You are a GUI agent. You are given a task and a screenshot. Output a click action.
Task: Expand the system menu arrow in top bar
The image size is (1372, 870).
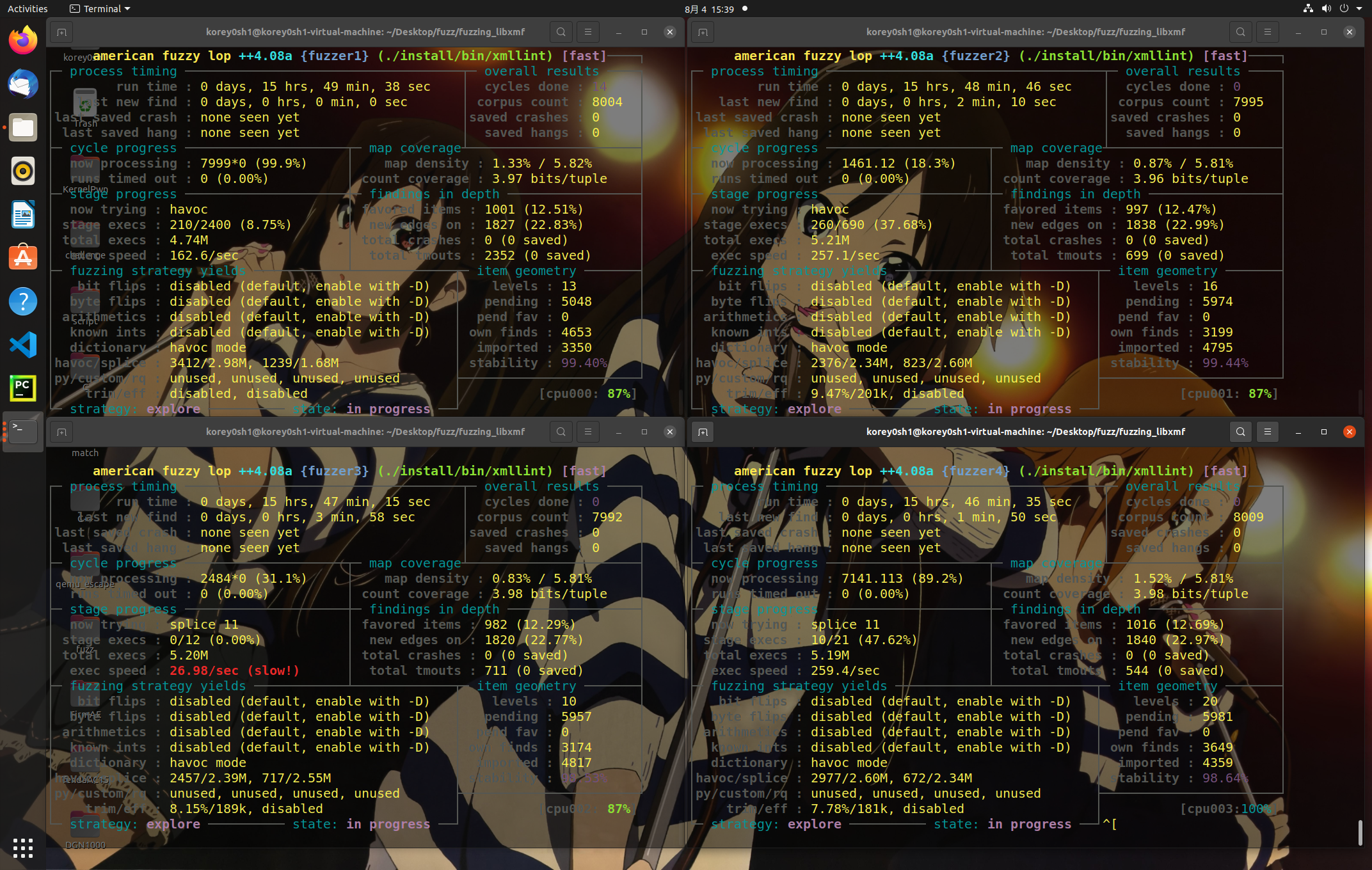pyautogui.click(x=1359, y=8)
